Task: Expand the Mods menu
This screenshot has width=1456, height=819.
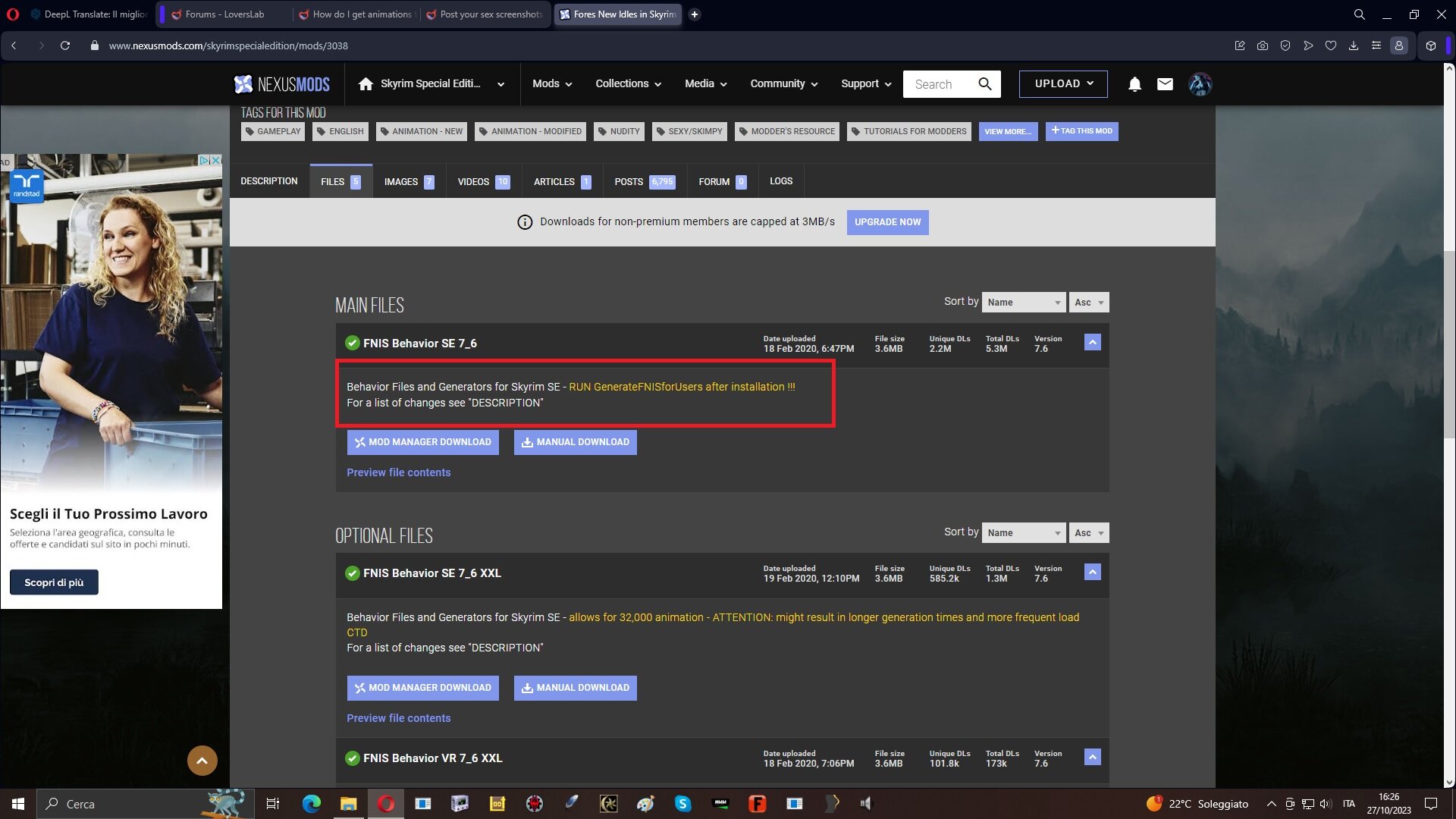Action: coord(552,84)
